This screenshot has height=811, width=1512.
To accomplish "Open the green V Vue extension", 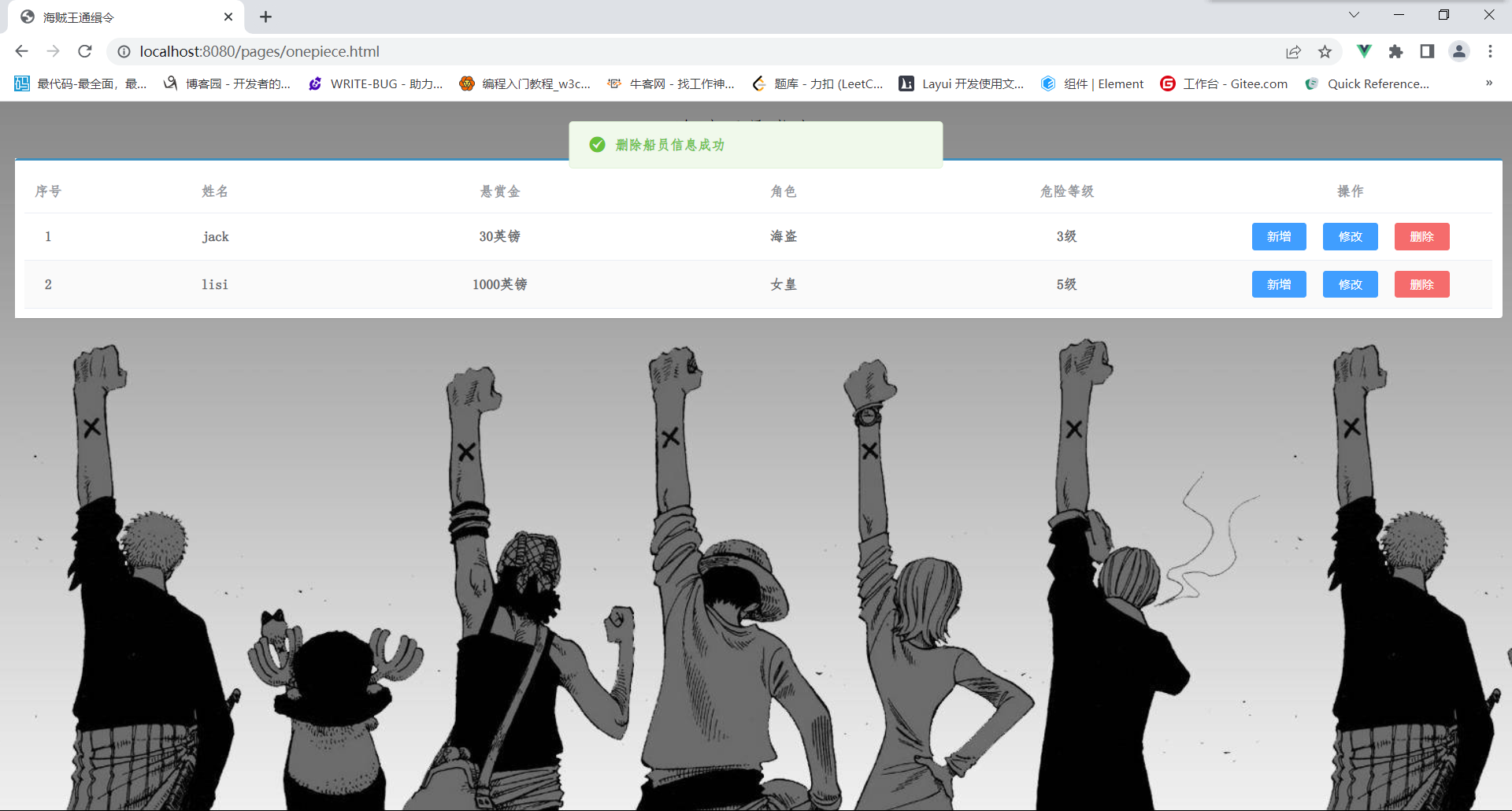I will 1364,51.
